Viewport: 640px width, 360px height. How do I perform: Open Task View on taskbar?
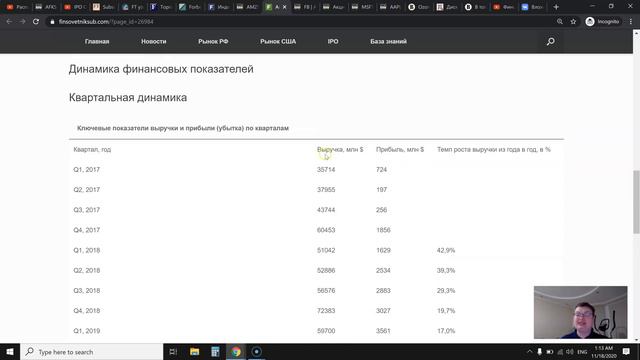point(173,351)
